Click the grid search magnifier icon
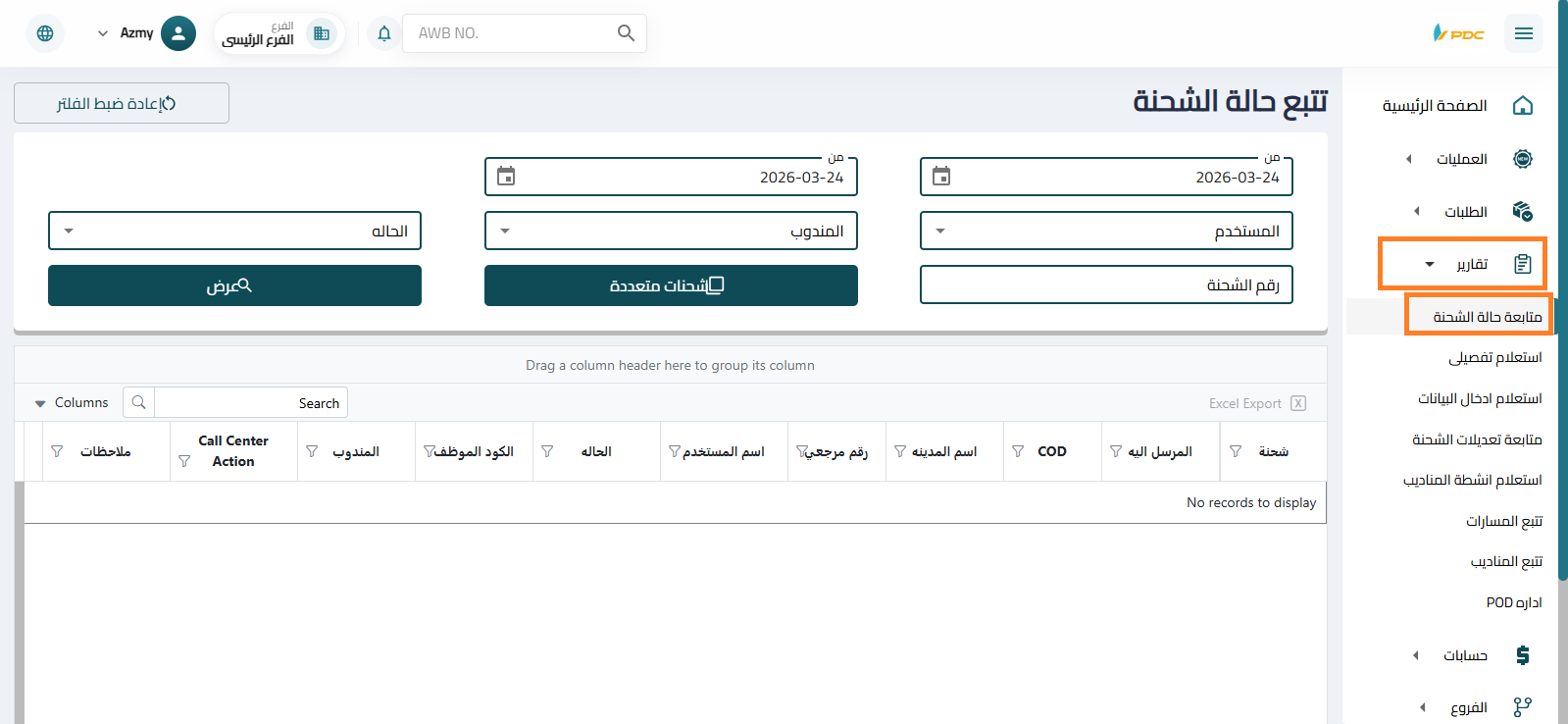 (139, 402)
